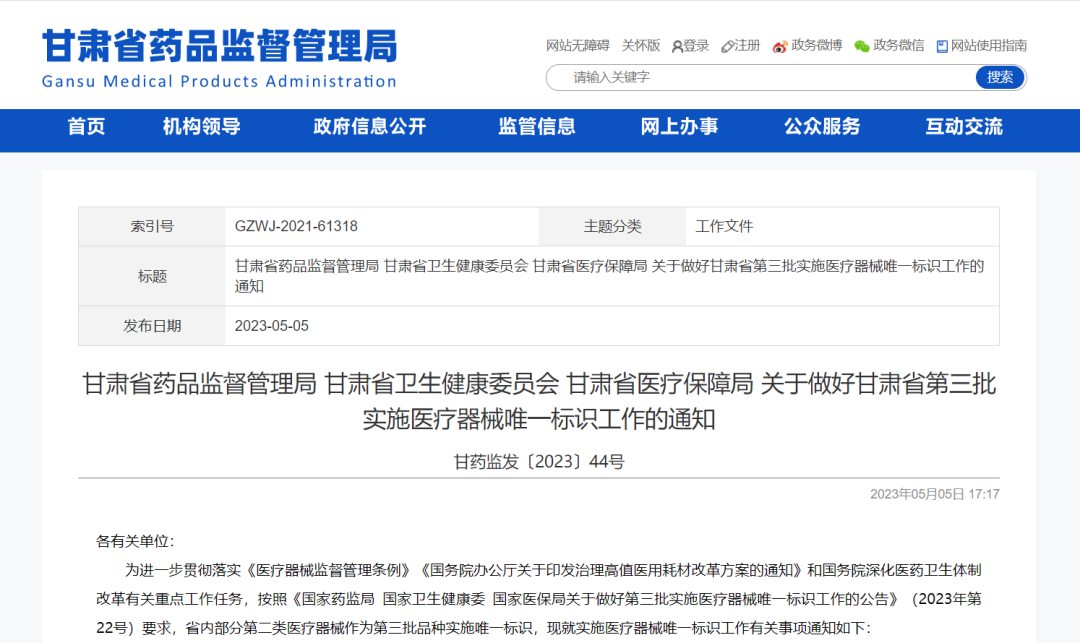Click the document title text in the table
The height and width of the screenshot is (643, 1080).
pos(610,276)
